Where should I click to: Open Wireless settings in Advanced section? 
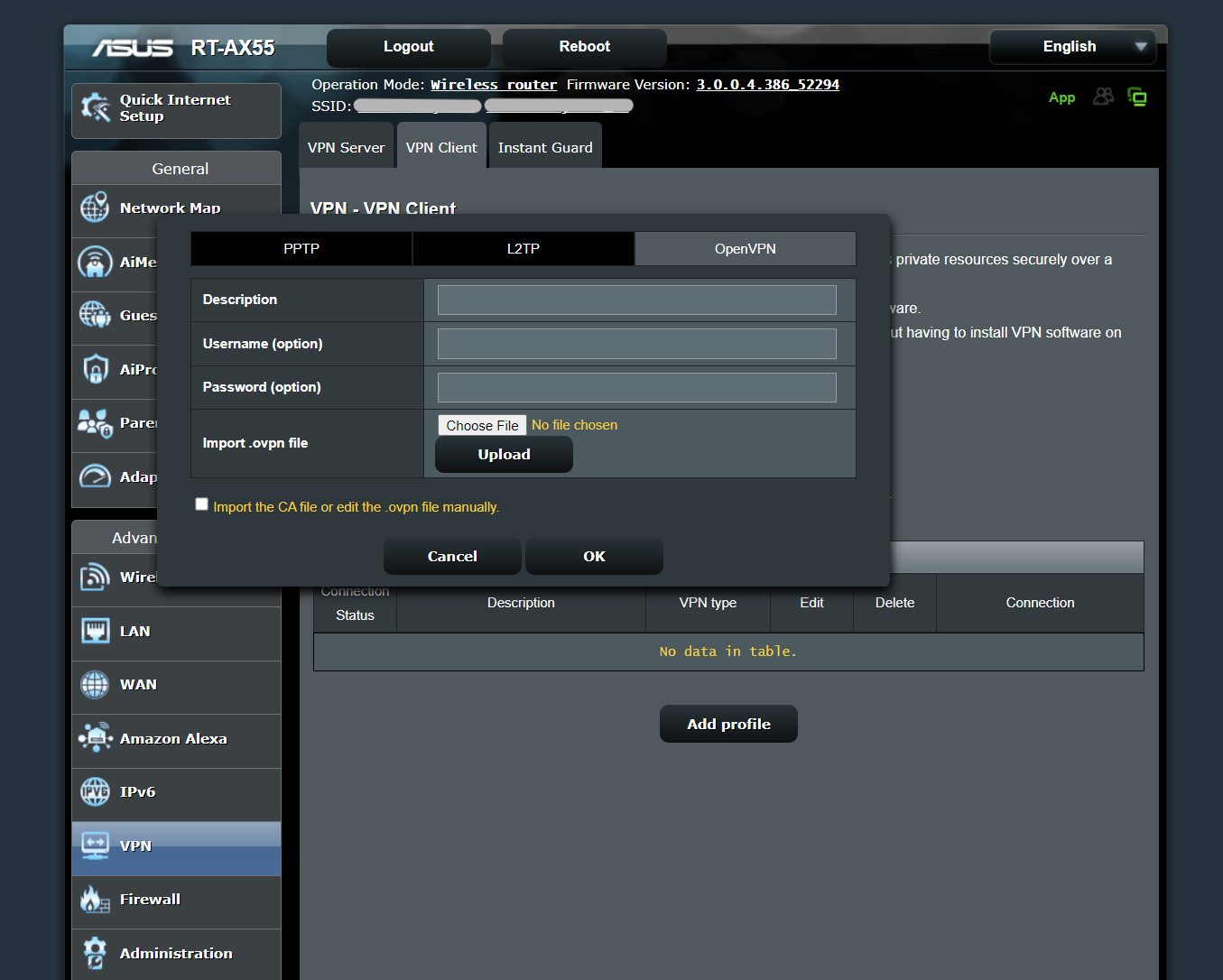coord(95,577)
